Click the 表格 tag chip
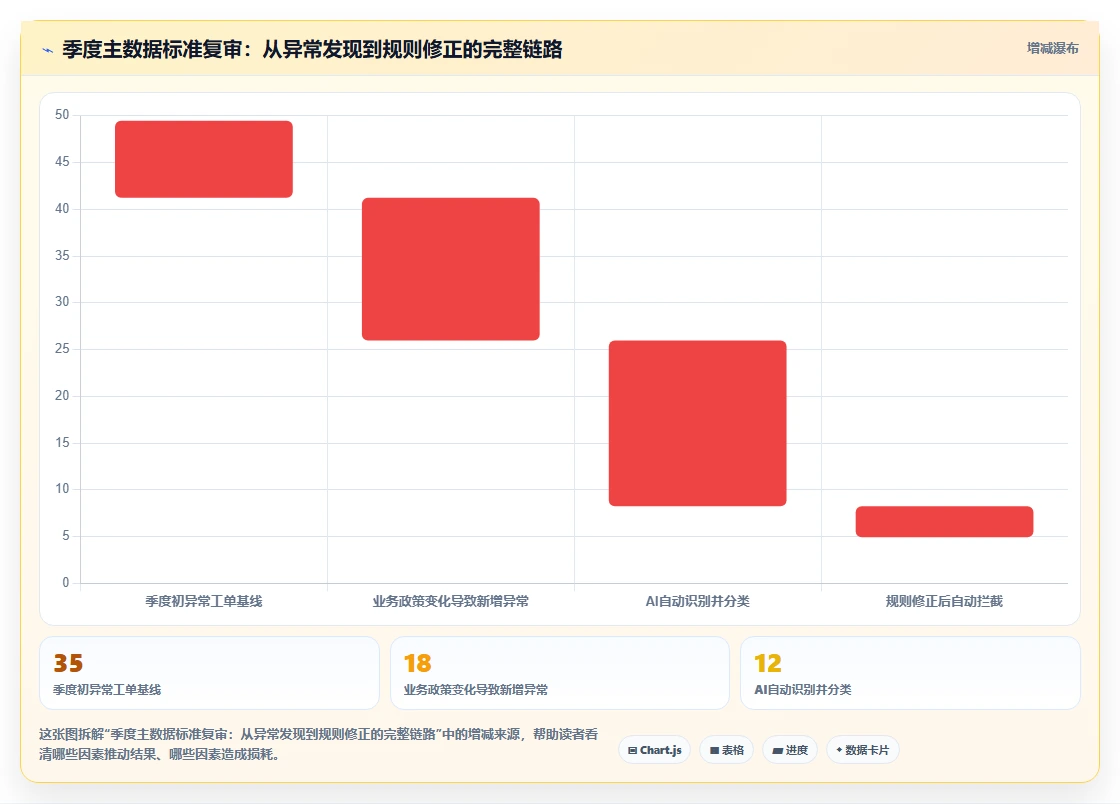This screenshot has width=1120, height=804. pos(726,750)
